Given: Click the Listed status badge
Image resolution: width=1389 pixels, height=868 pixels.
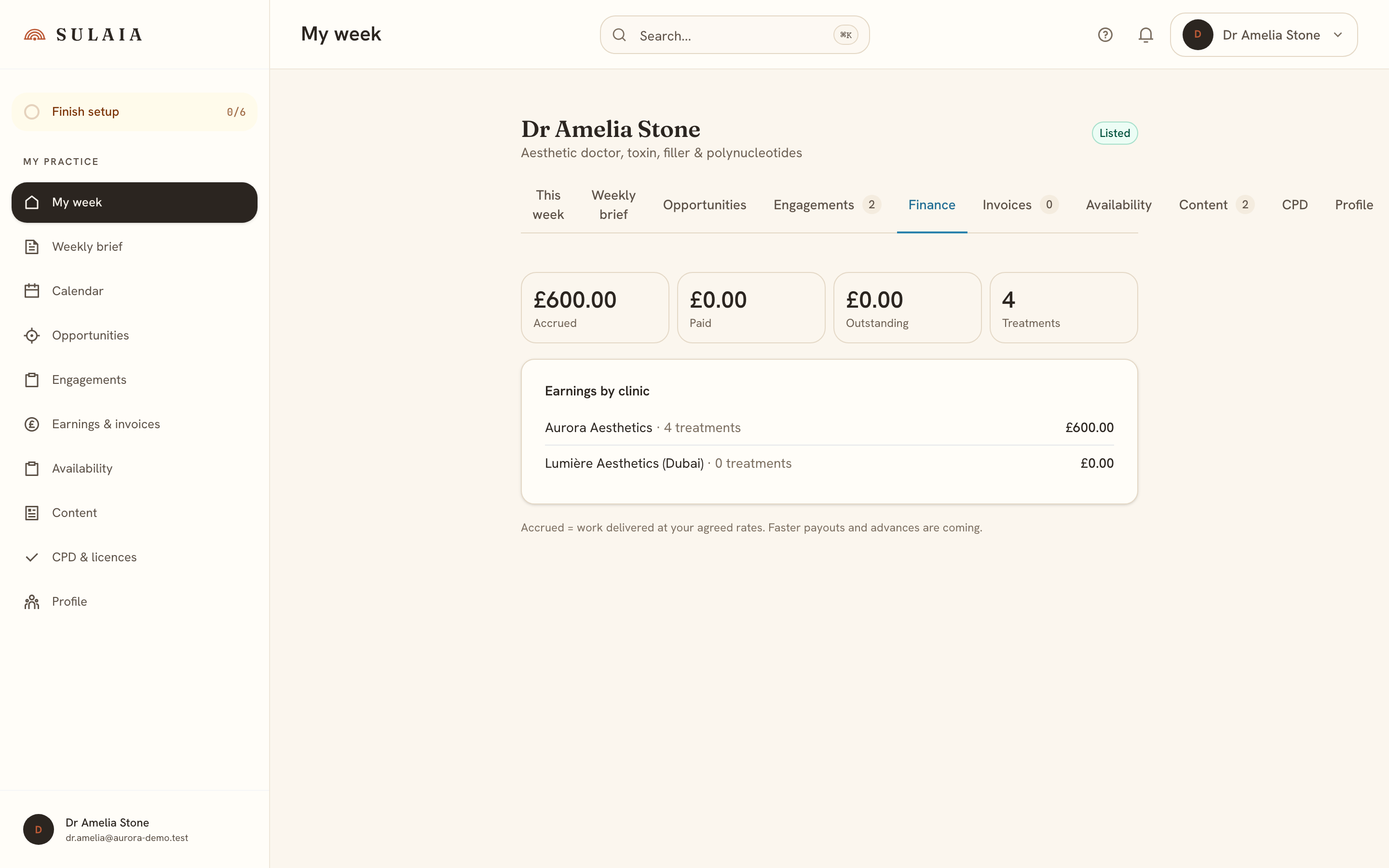Looking at the screenshot, I should 1114,133.
